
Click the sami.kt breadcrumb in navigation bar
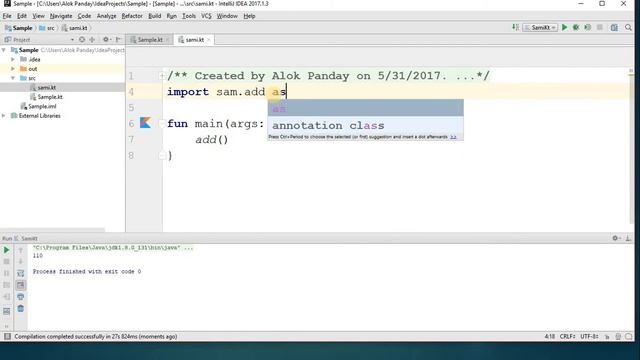(x=74, y=28)
